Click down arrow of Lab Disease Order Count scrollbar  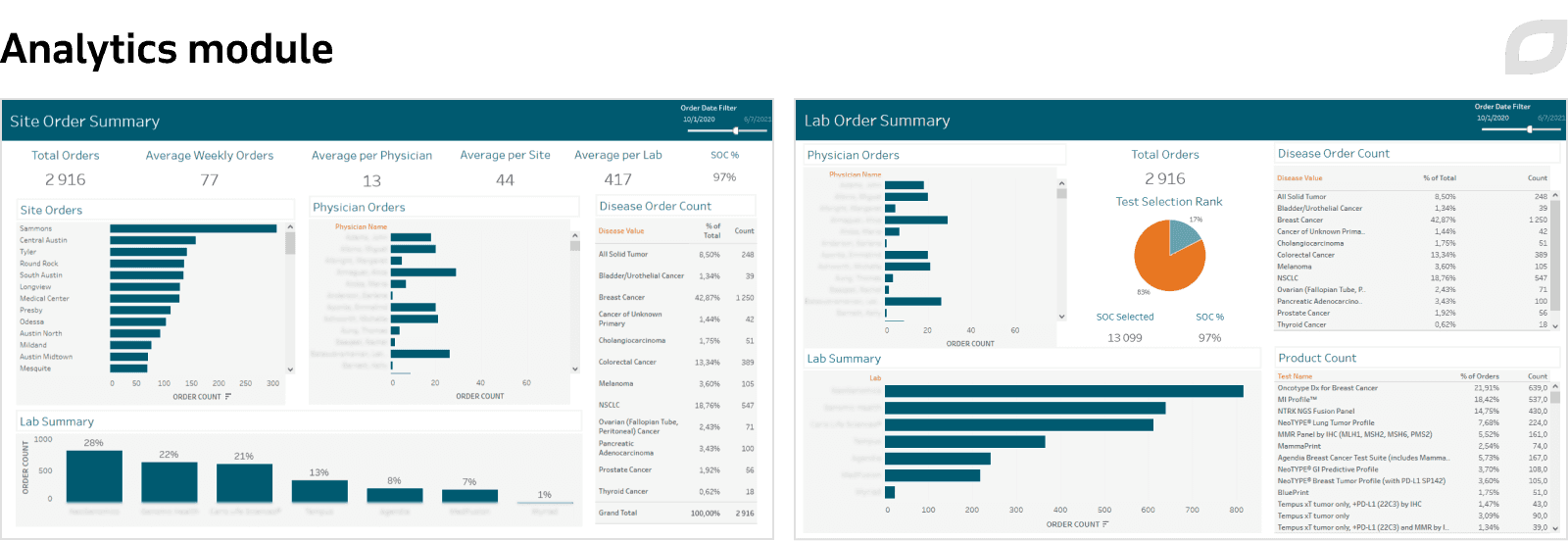coord(1555,325)
